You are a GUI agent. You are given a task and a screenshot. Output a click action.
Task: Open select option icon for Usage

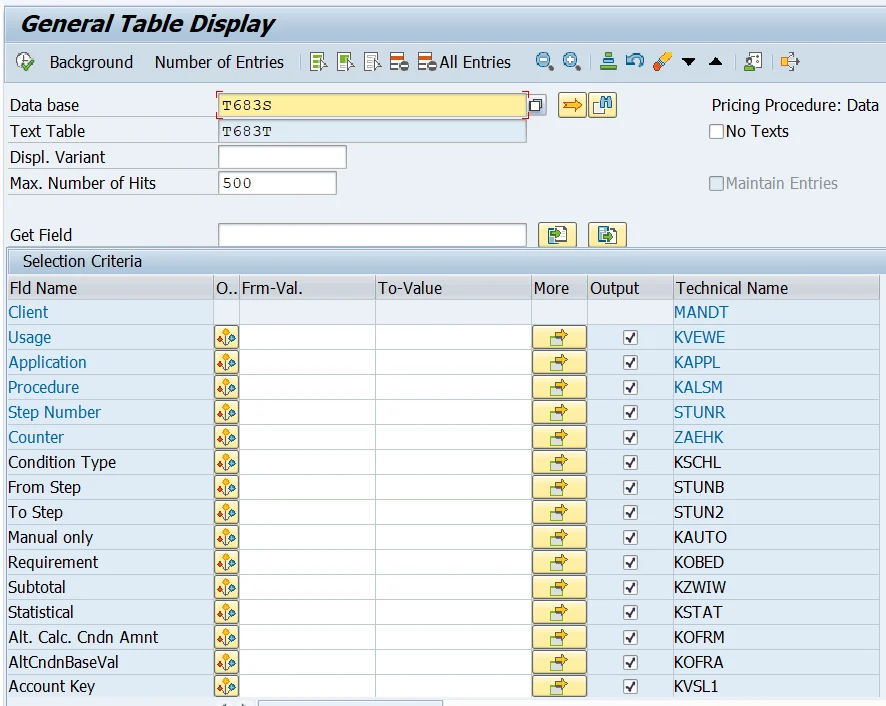(227, 337)
